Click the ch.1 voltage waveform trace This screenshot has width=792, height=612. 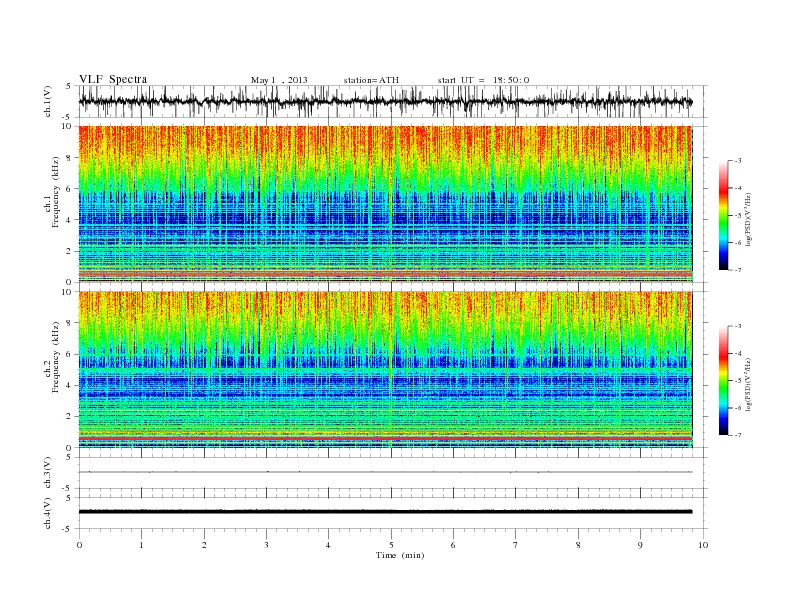[x=385, y=102]
